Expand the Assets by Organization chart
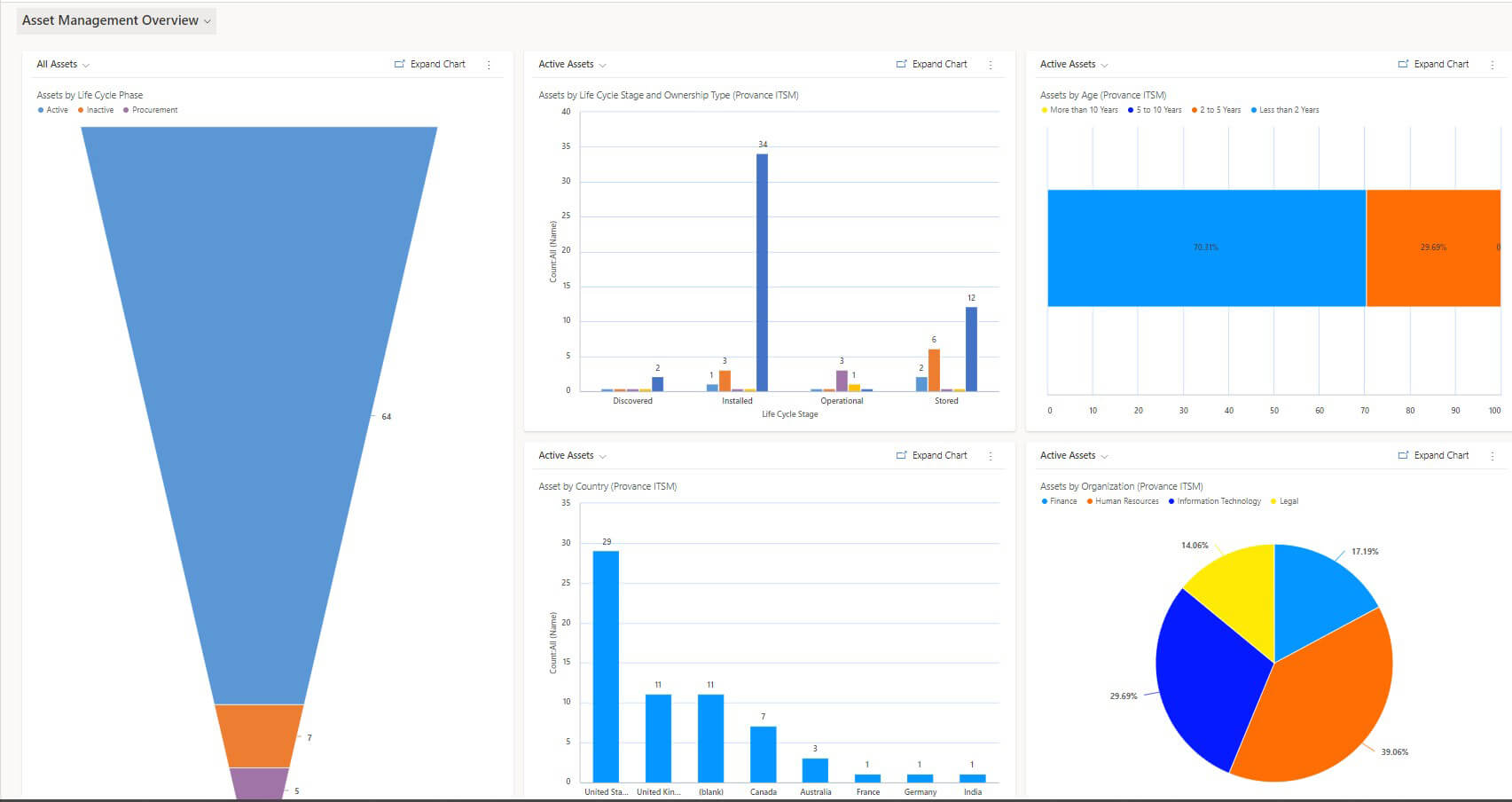 (x=1434, y=456)
